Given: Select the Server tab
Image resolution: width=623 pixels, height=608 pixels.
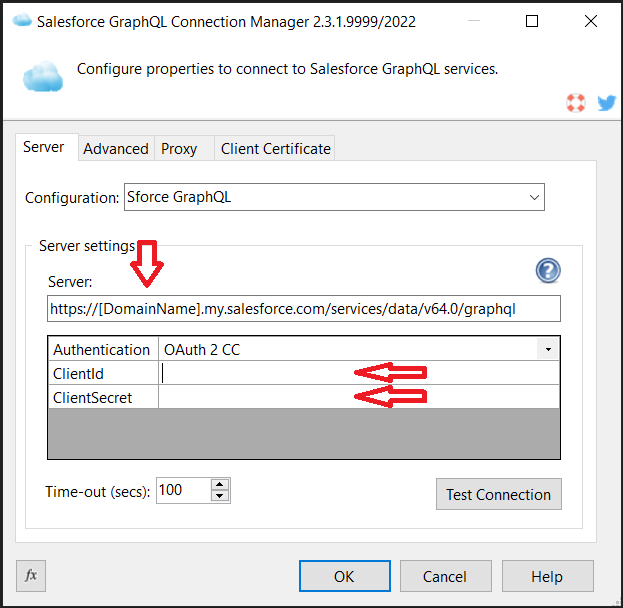Looking at the screenshot, I should coord(44,147).
